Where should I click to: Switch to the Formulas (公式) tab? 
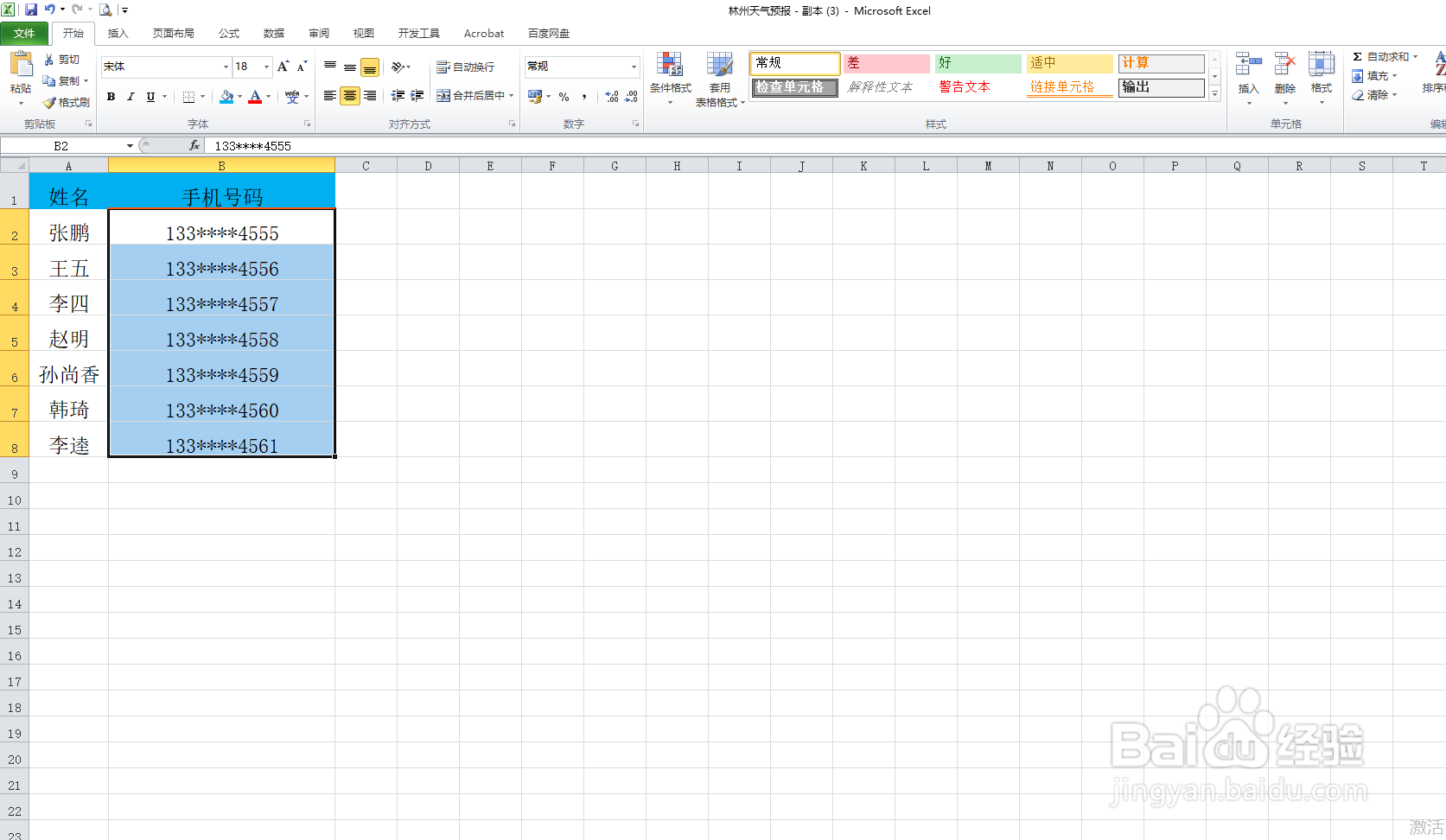[229, 34]
